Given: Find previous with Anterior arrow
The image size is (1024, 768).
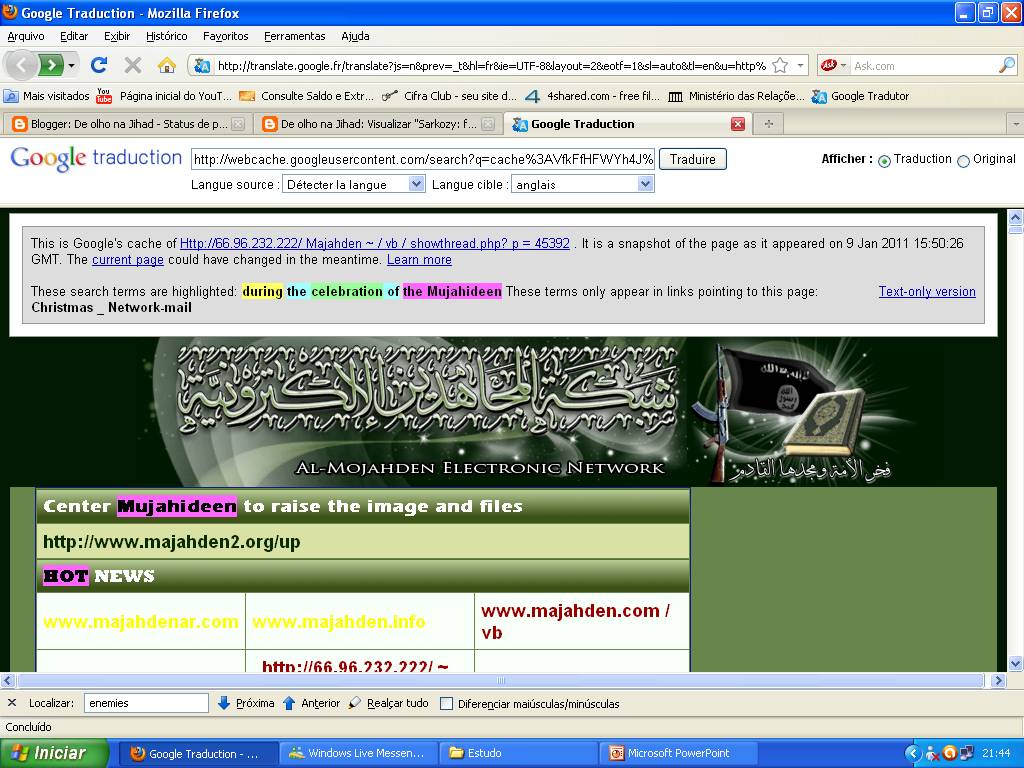Looking at the screenshot, I should (311, 703).
